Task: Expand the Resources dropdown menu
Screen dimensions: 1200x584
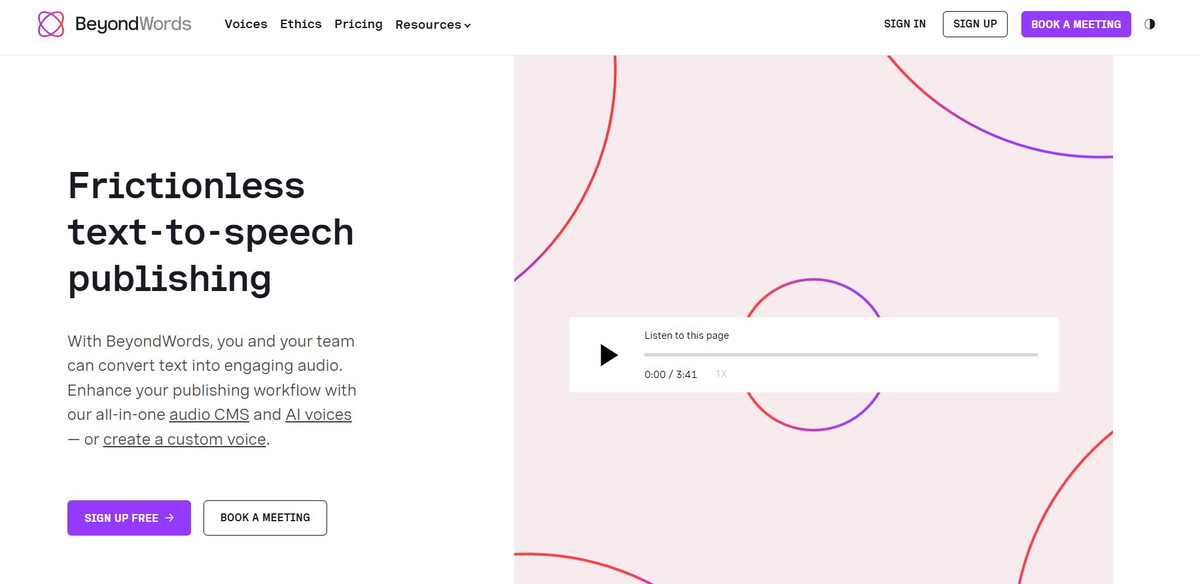Action: coord(433,25)
